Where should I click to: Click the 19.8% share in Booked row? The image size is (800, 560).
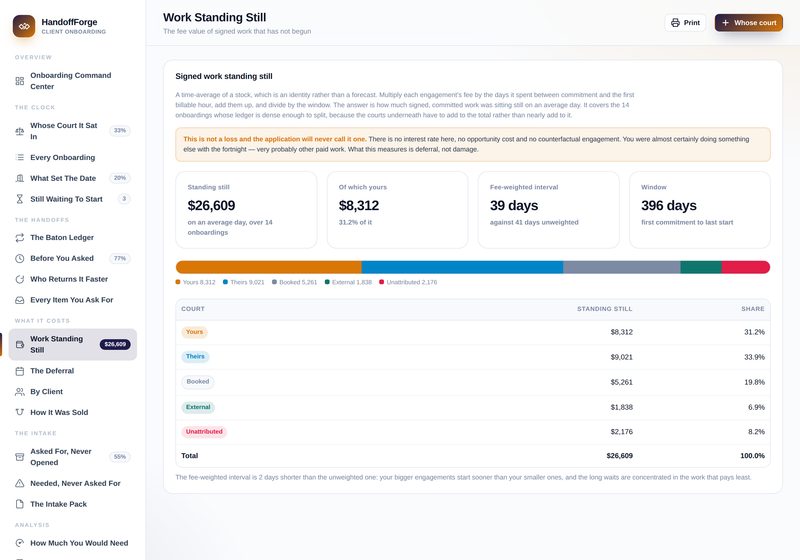[x=754, y=382]
